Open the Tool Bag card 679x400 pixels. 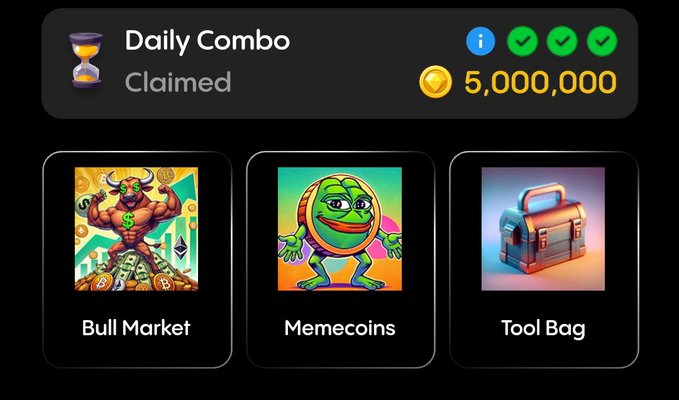pos(544,260)
